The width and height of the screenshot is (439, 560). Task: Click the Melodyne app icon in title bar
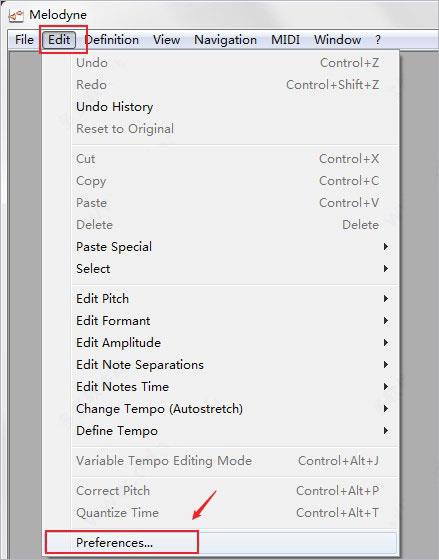(16, 15)
